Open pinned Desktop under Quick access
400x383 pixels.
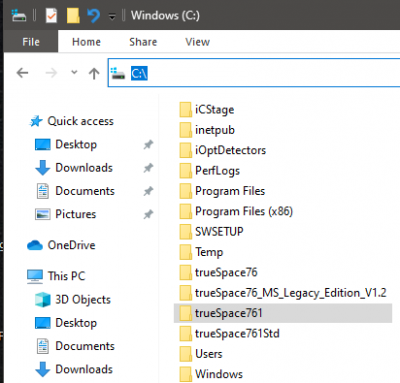tap(76, 144)
